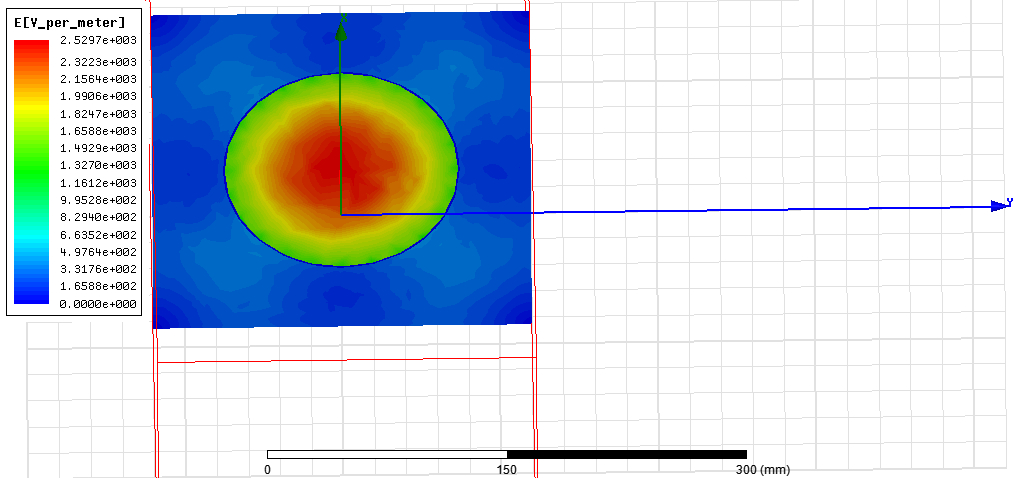
Task: Click the coordinate system origin point
Action: (x=341, y=214)
